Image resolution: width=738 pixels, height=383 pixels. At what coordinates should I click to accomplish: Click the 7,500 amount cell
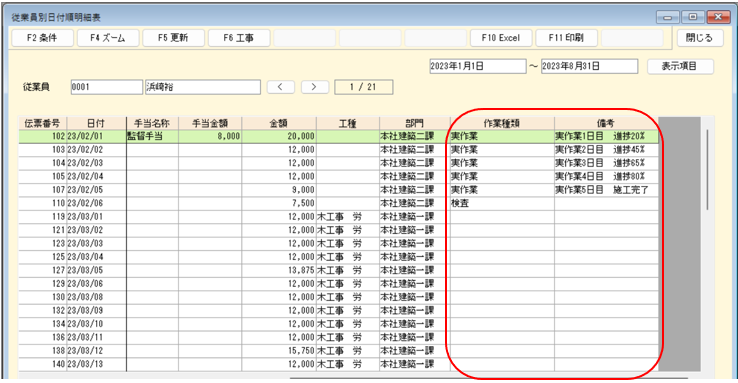tap(279, 203)
